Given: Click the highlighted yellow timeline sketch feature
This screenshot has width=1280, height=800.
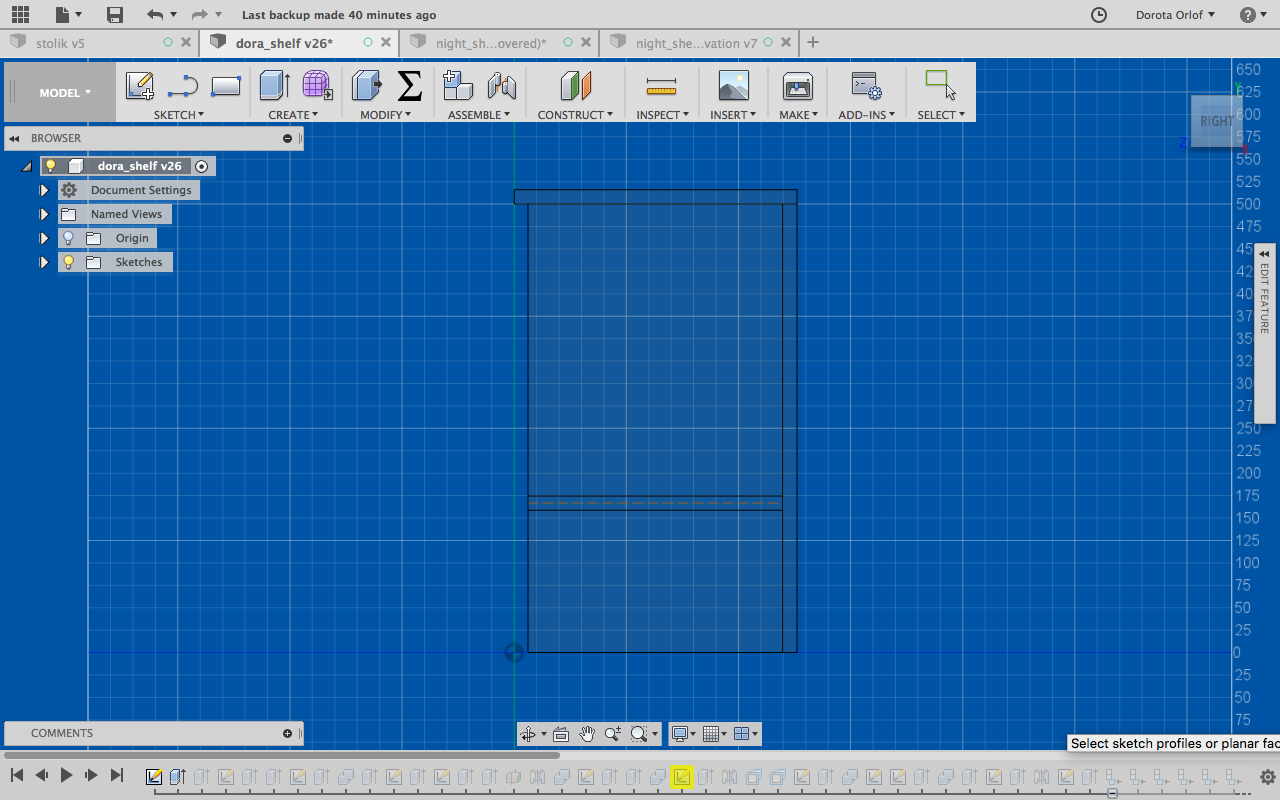Looking at the screenshot, I should click(682, 777).
